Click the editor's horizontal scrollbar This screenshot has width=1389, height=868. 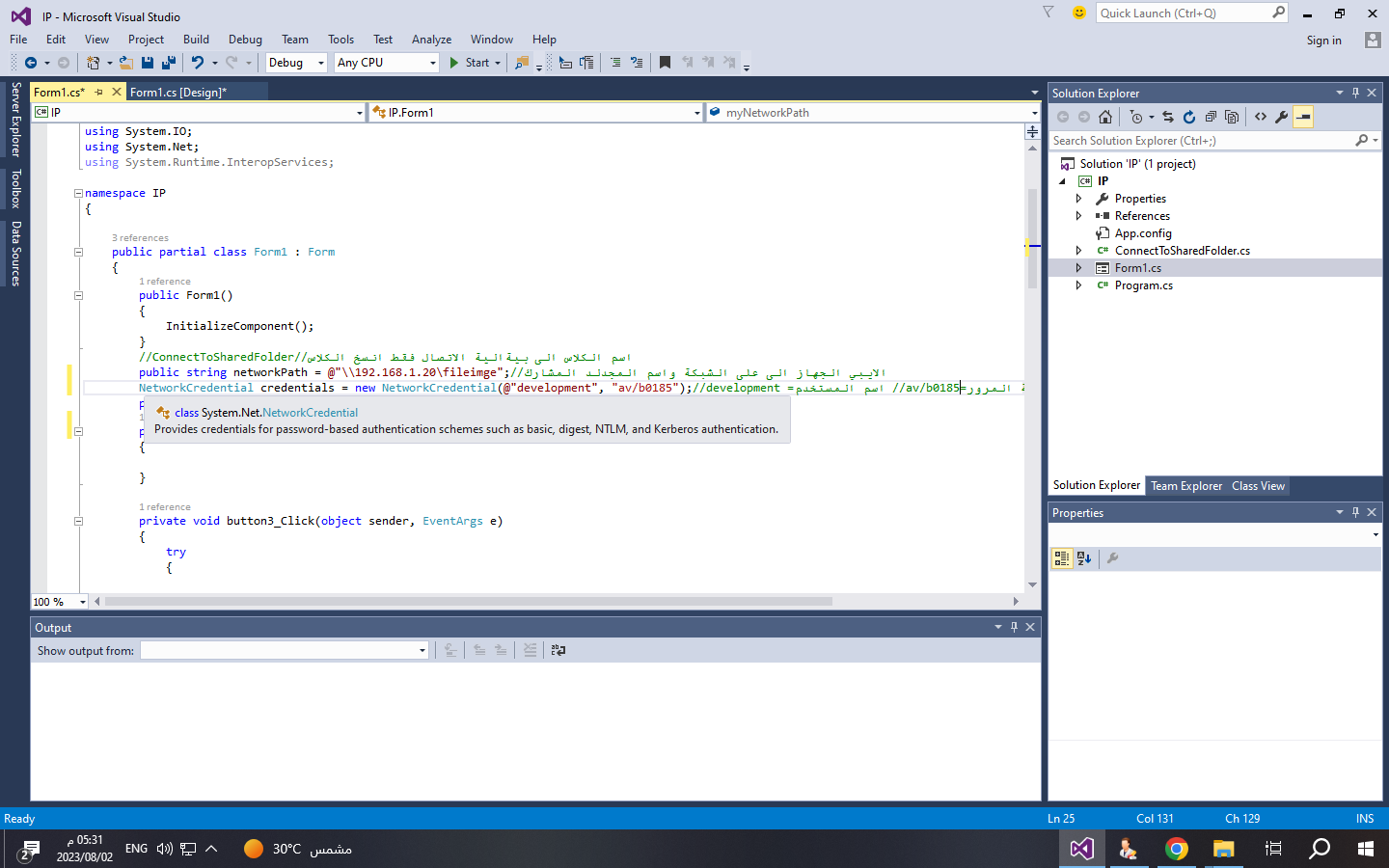point(468,602)
